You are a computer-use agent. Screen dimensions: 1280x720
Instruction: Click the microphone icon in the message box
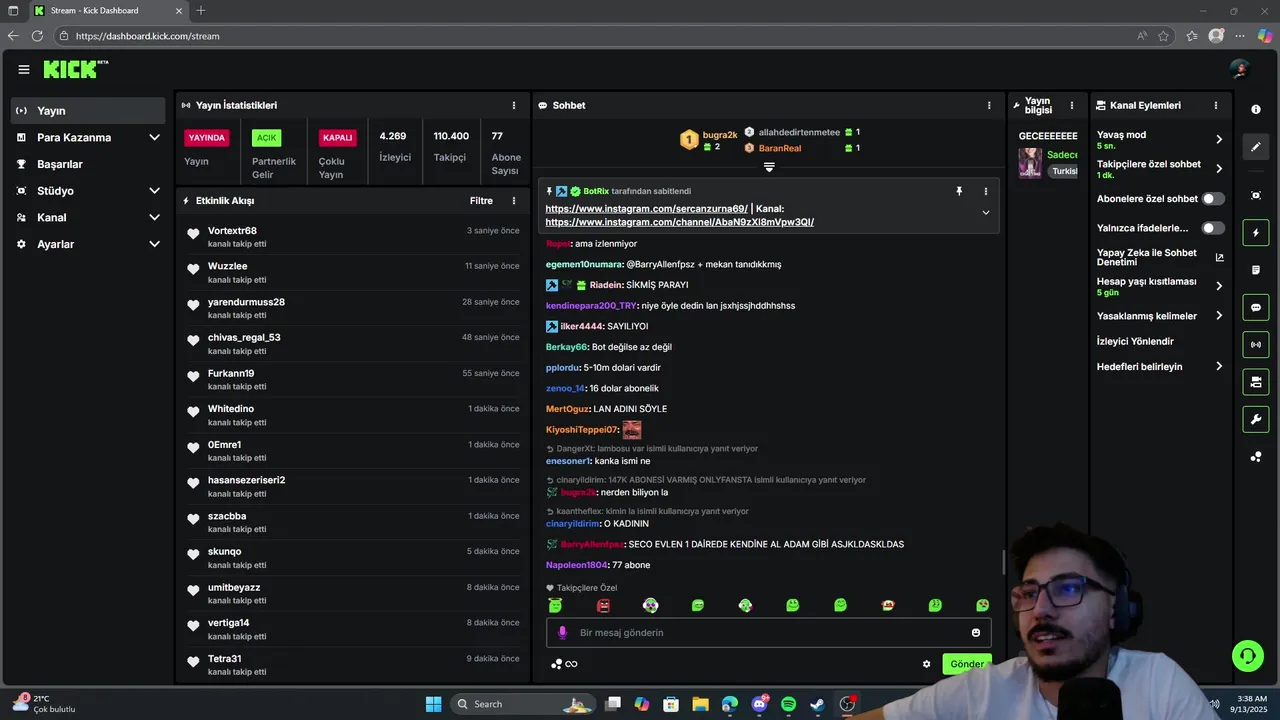562,632
